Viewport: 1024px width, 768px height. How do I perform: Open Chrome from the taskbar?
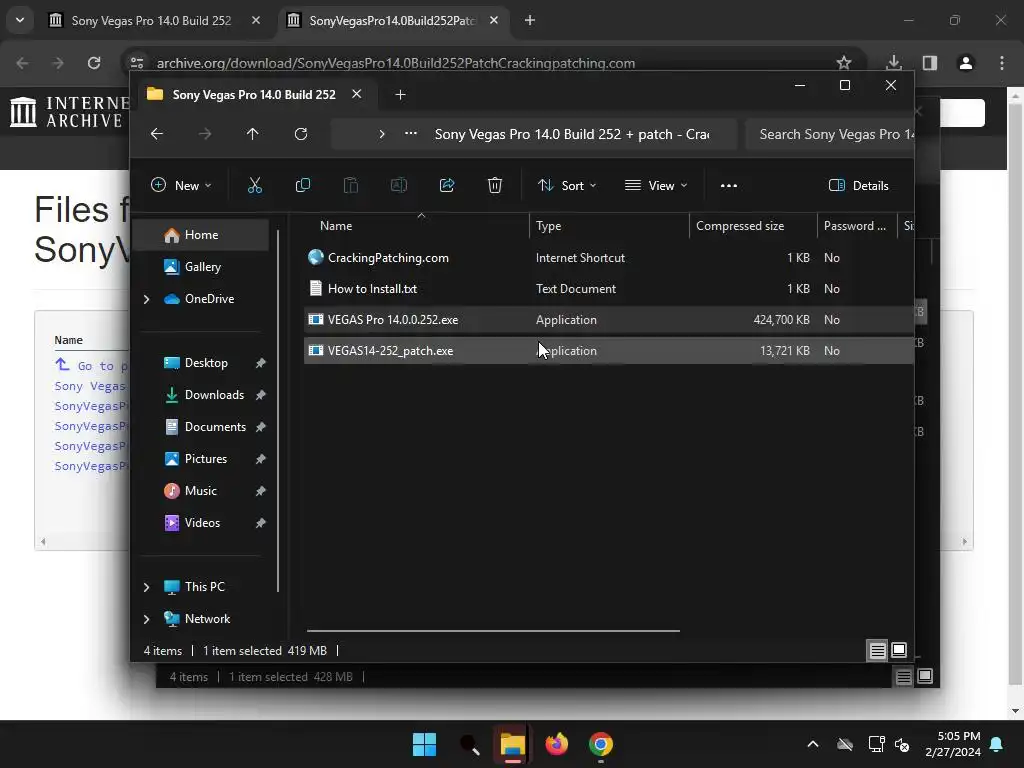point(601,744)
